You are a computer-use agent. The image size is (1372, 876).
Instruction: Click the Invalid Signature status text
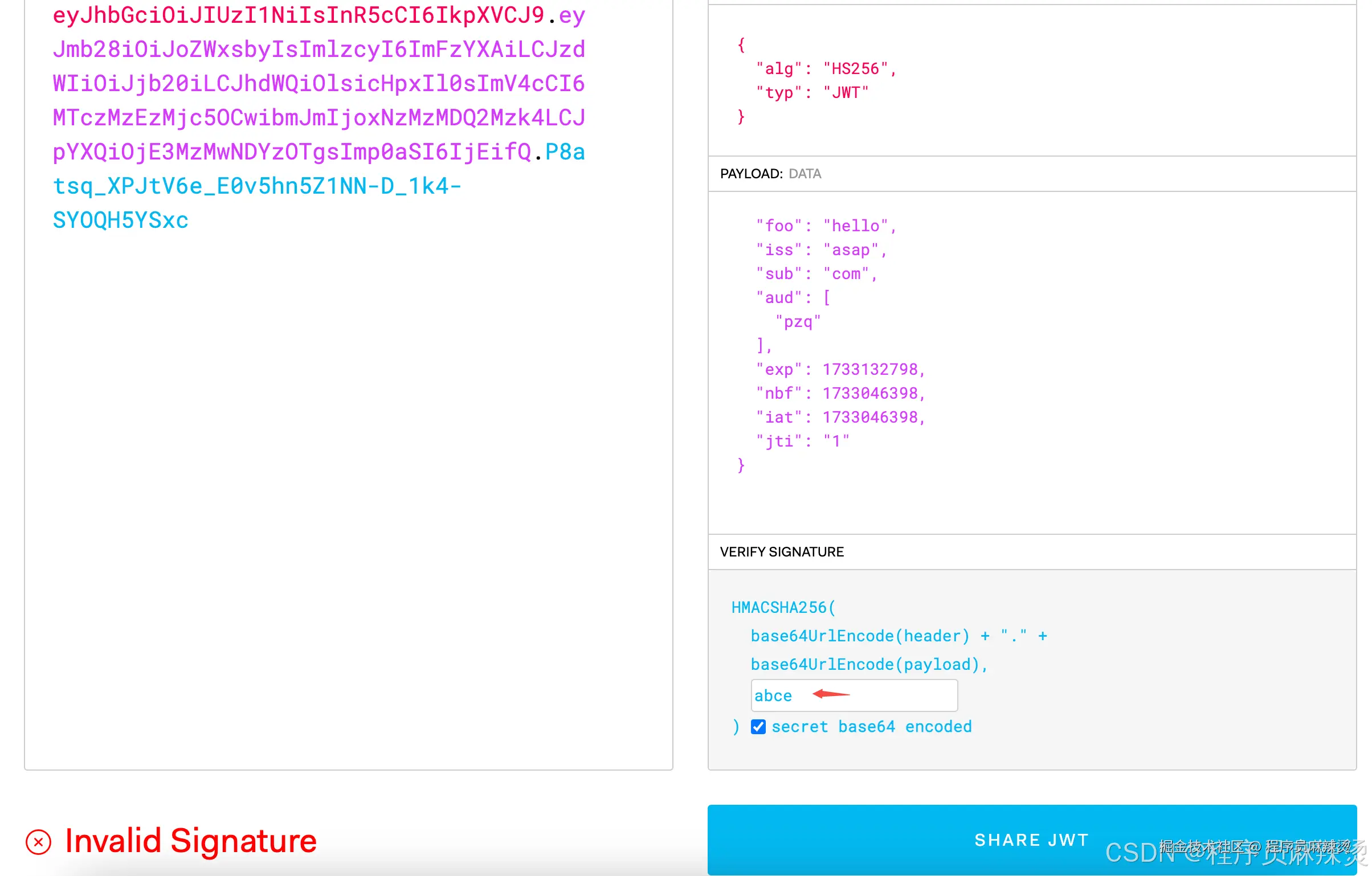190,841
